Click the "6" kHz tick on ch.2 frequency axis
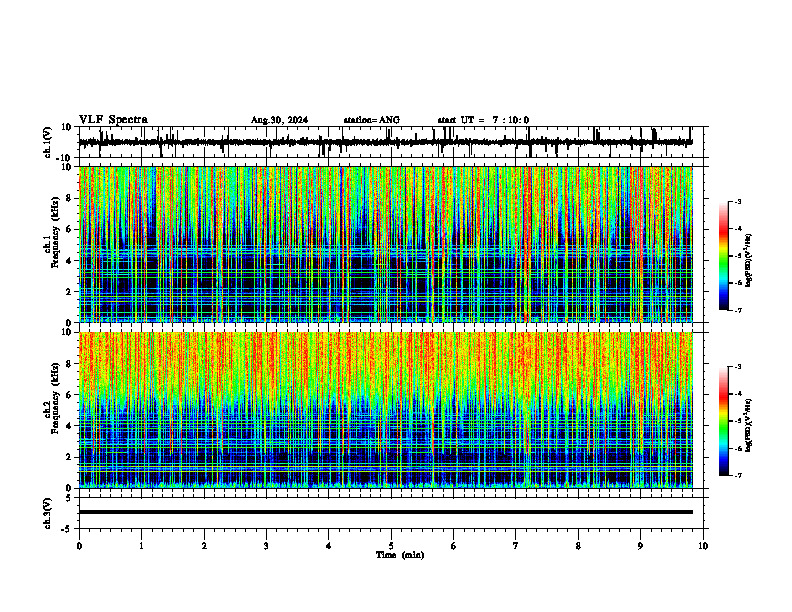 click(70, 395)
